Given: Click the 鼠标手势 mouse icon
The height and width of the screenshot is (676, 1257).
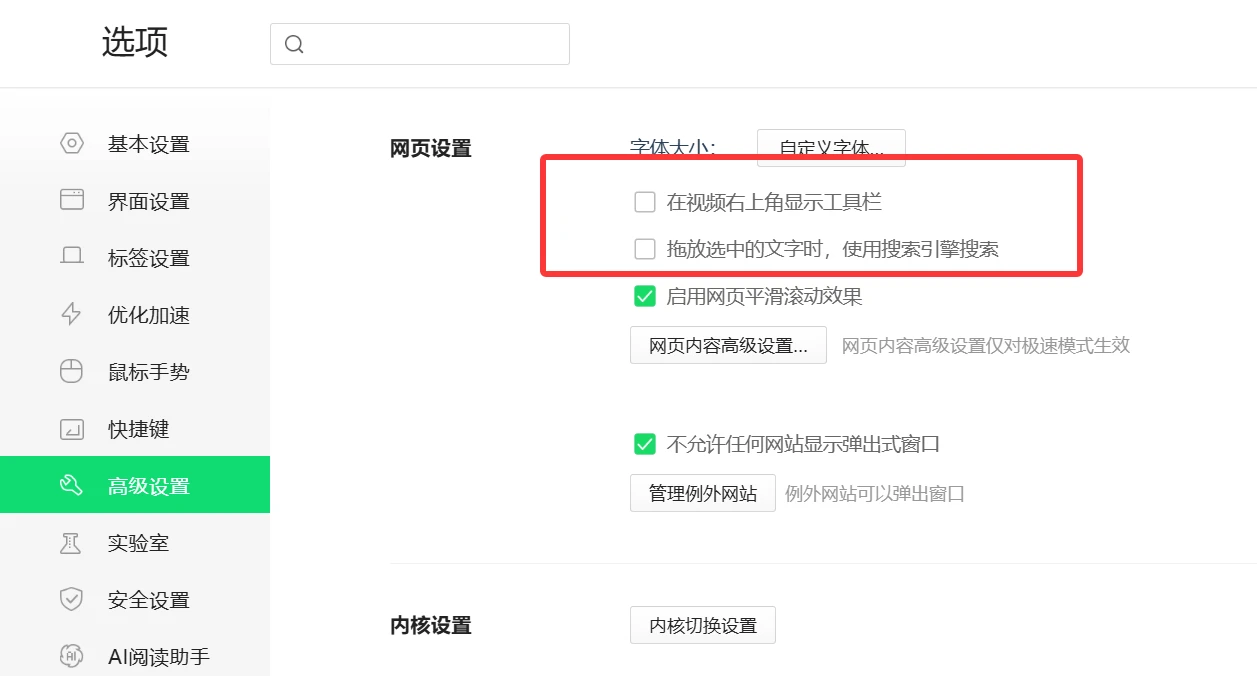Looking at the screenshot, I should [x=72, y=372].
